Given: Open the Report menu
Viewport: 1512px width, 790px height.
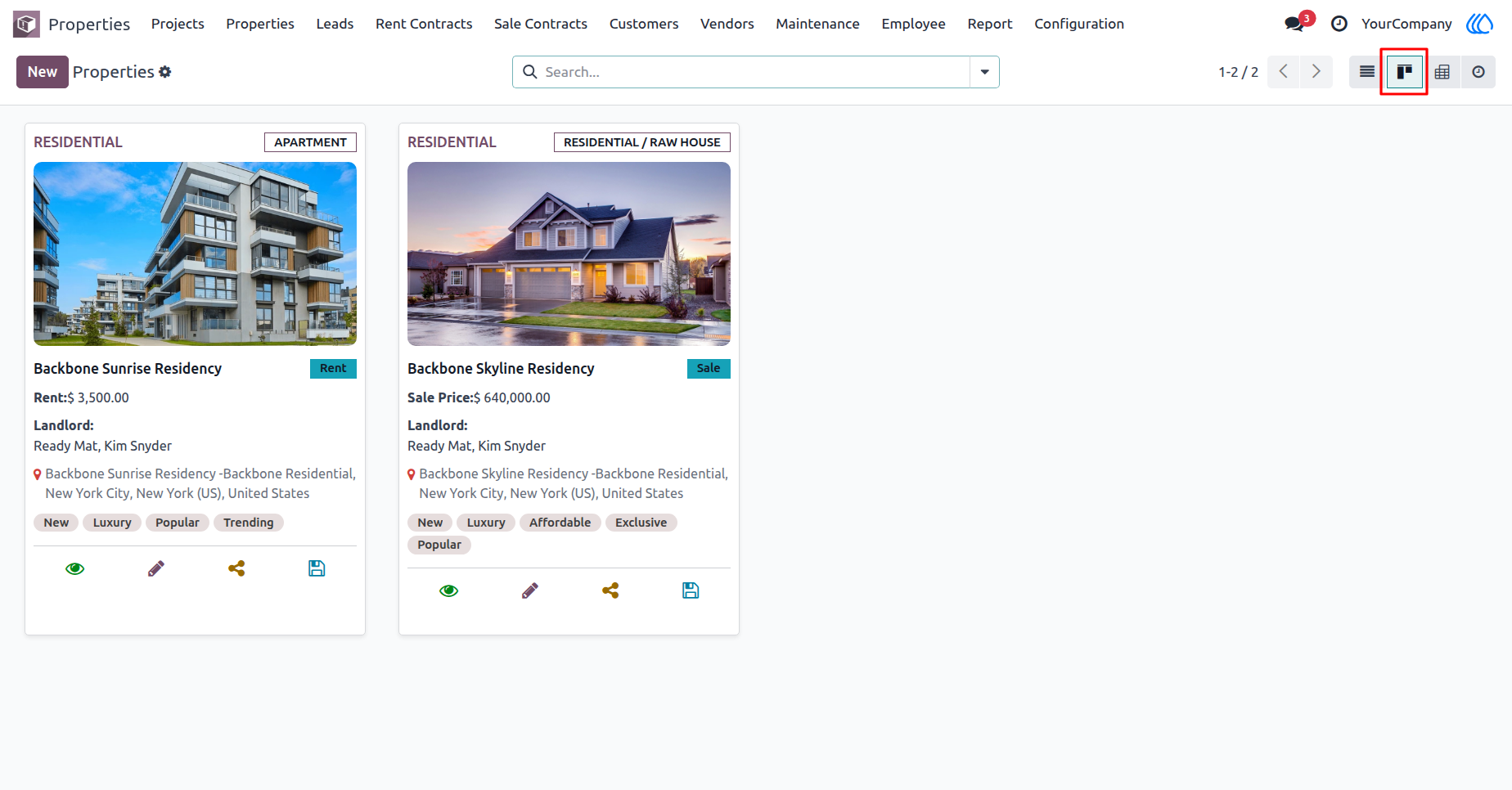Looking at the screenshot, I should [990, 24].
